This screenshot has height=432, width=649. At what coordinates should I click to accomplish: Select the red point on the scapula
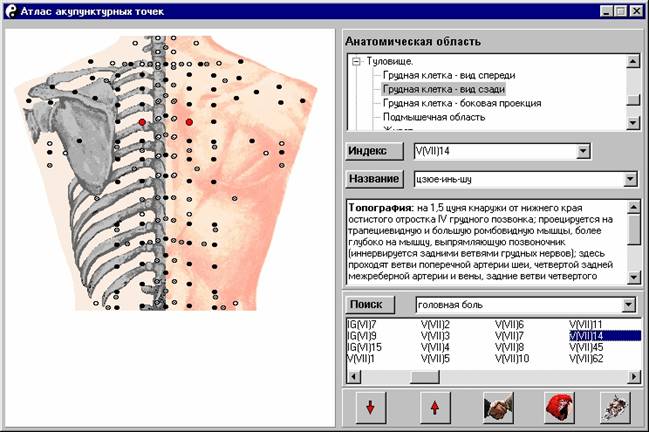[x=142, y=121]
